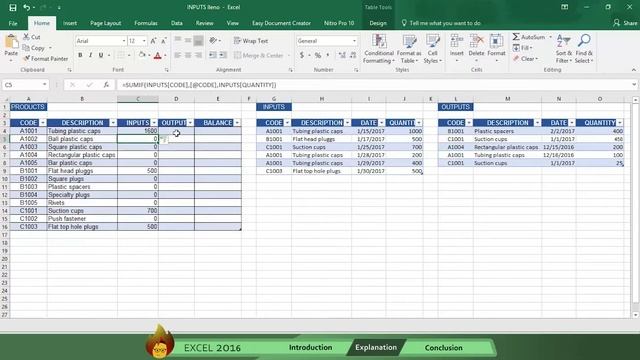Click the Conditional Formatting icon
This screenshot has height=360, width=640.
click(379, 41)
